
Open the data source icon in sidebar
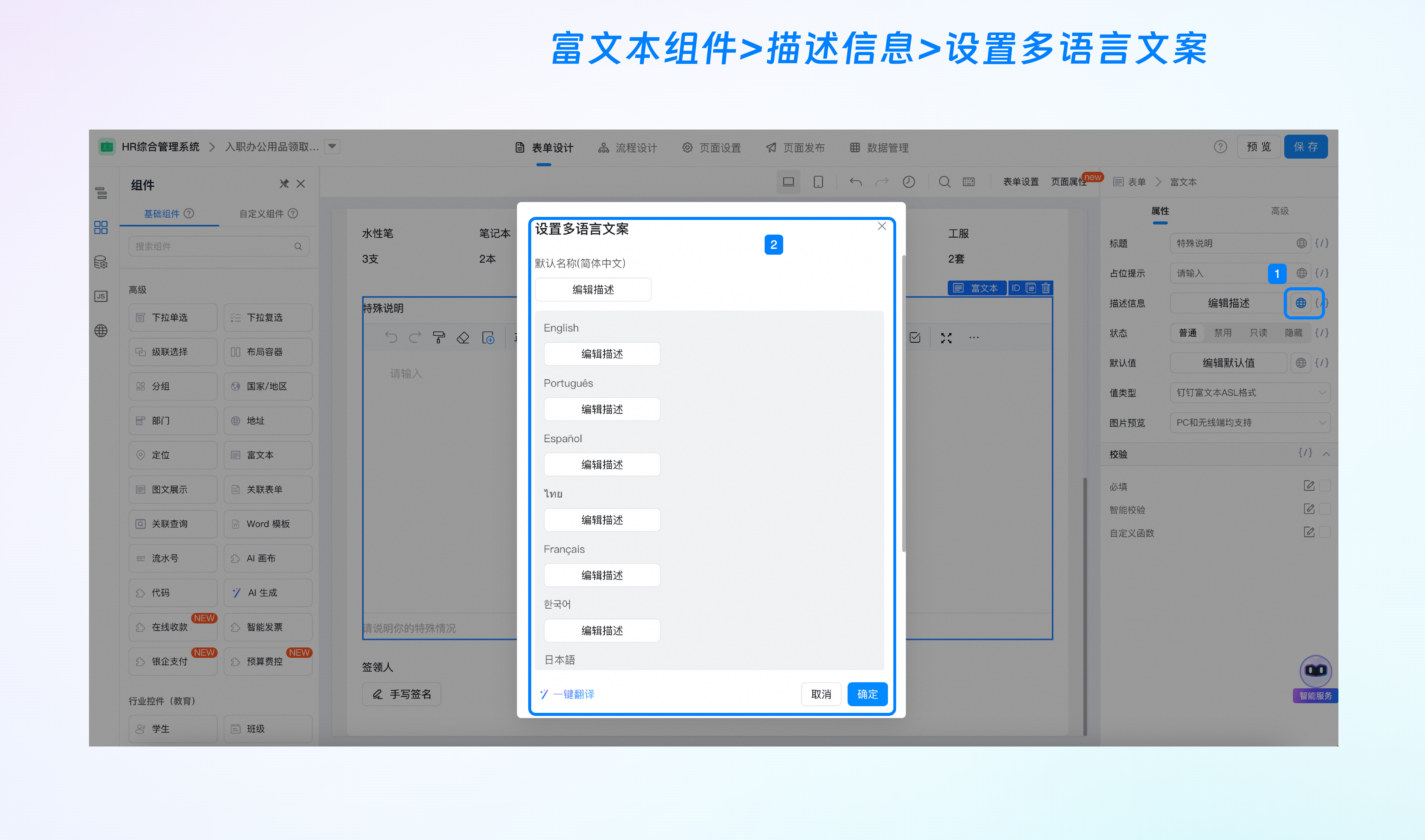coord(101,262)
